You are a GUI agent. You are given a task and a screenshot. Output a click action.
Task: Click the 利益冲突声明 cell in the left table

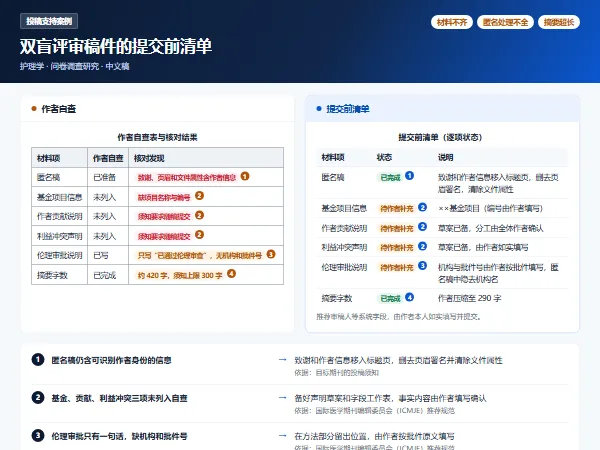59,236
